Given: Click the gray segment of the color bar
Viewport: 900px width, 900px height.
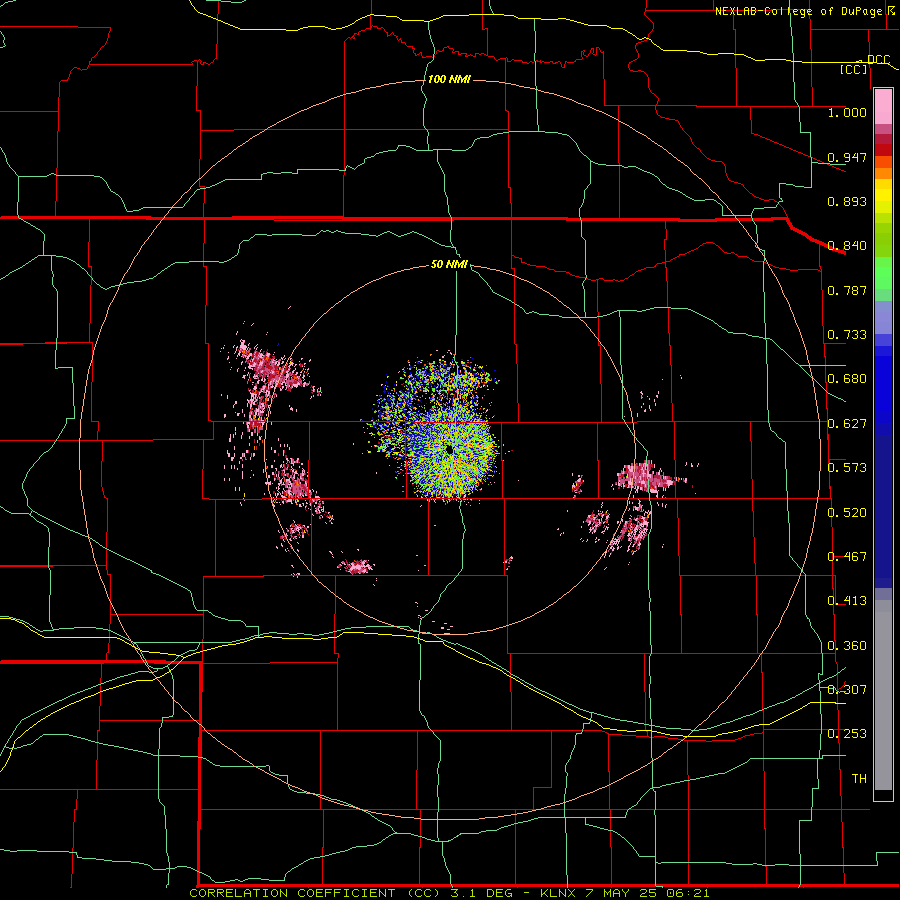Looking at the screenshot, I should [883, 695].
